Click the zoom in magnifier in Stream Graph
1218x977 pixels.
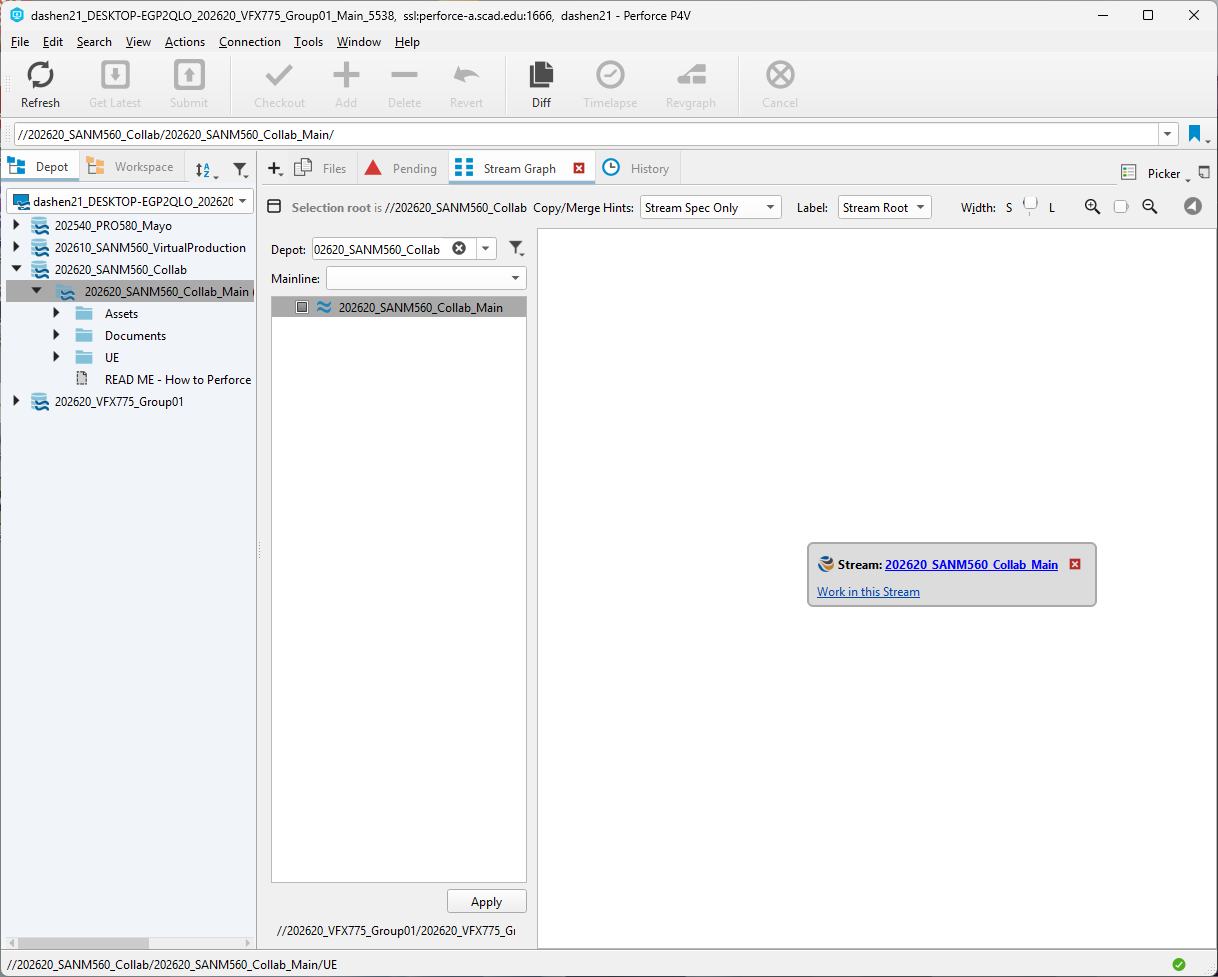tap(1092, 207)
